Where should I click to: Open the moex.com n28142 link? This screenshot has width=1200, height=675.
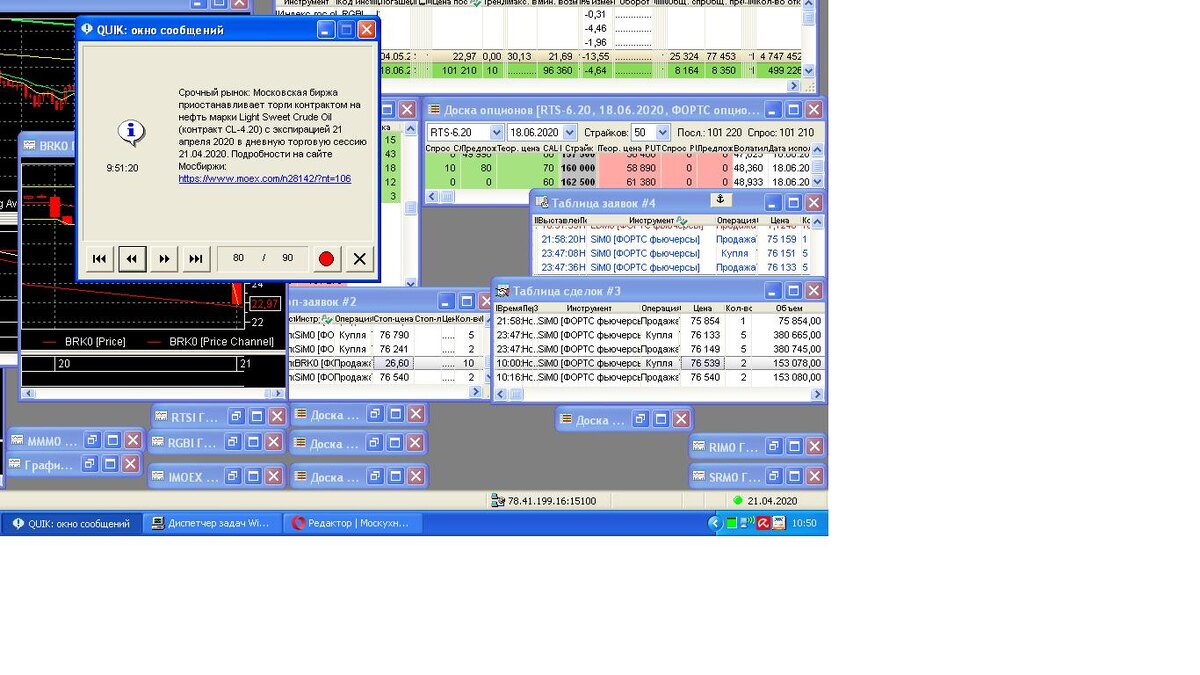pyautogui.click(x=265, y=179)
